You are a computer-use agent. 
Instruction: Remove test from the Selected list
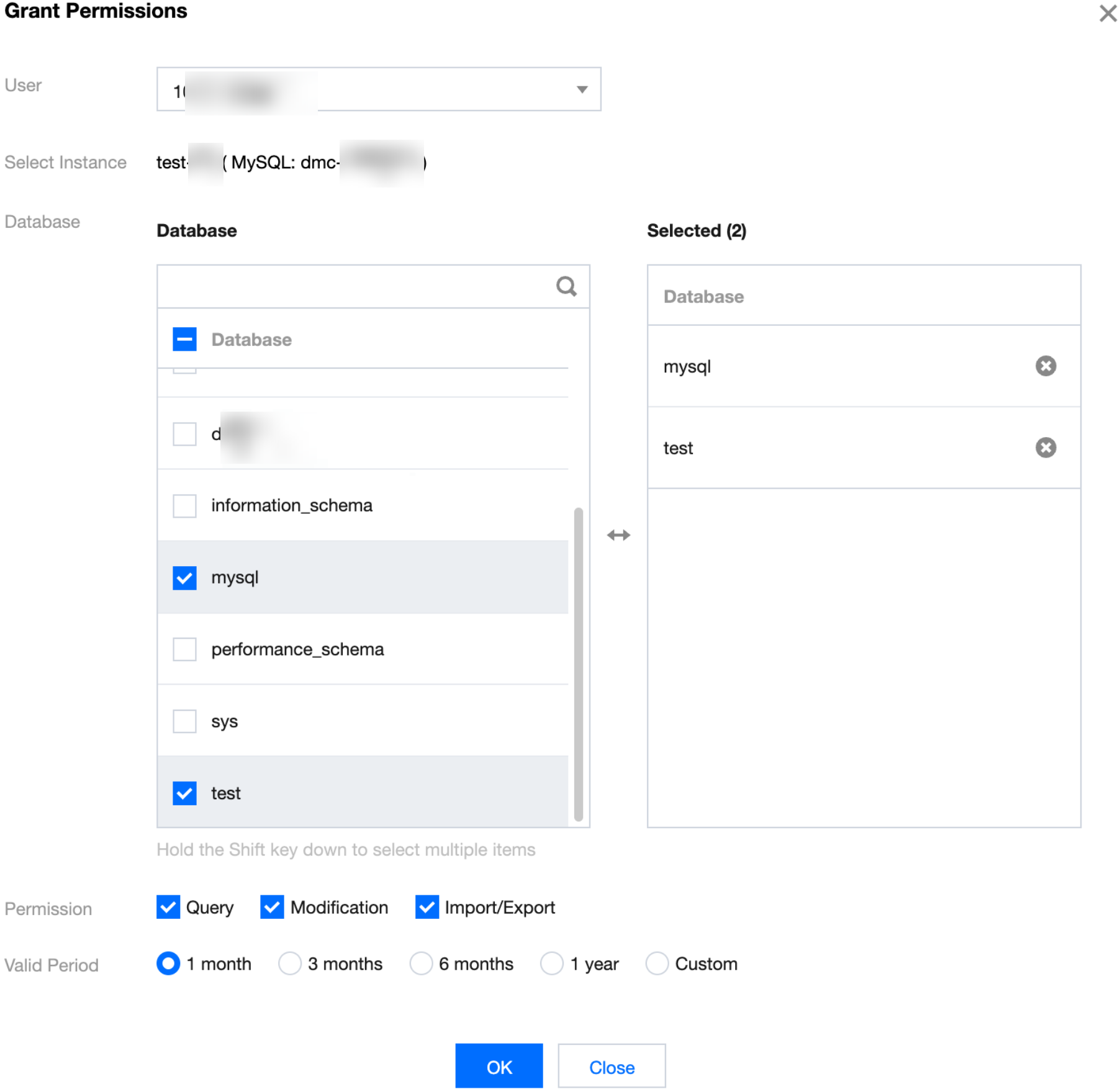tap(1045, 448)
